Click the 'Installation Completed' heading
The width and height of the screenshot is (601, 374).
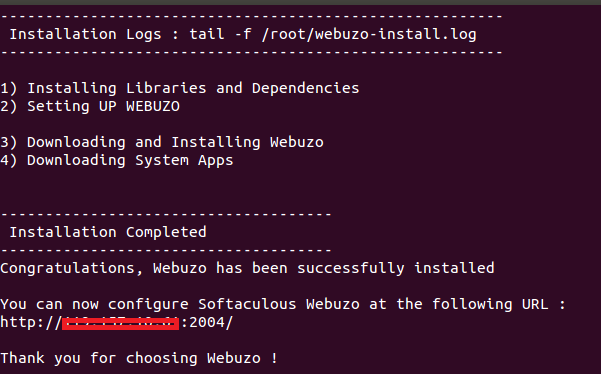(x=108, y=232)
